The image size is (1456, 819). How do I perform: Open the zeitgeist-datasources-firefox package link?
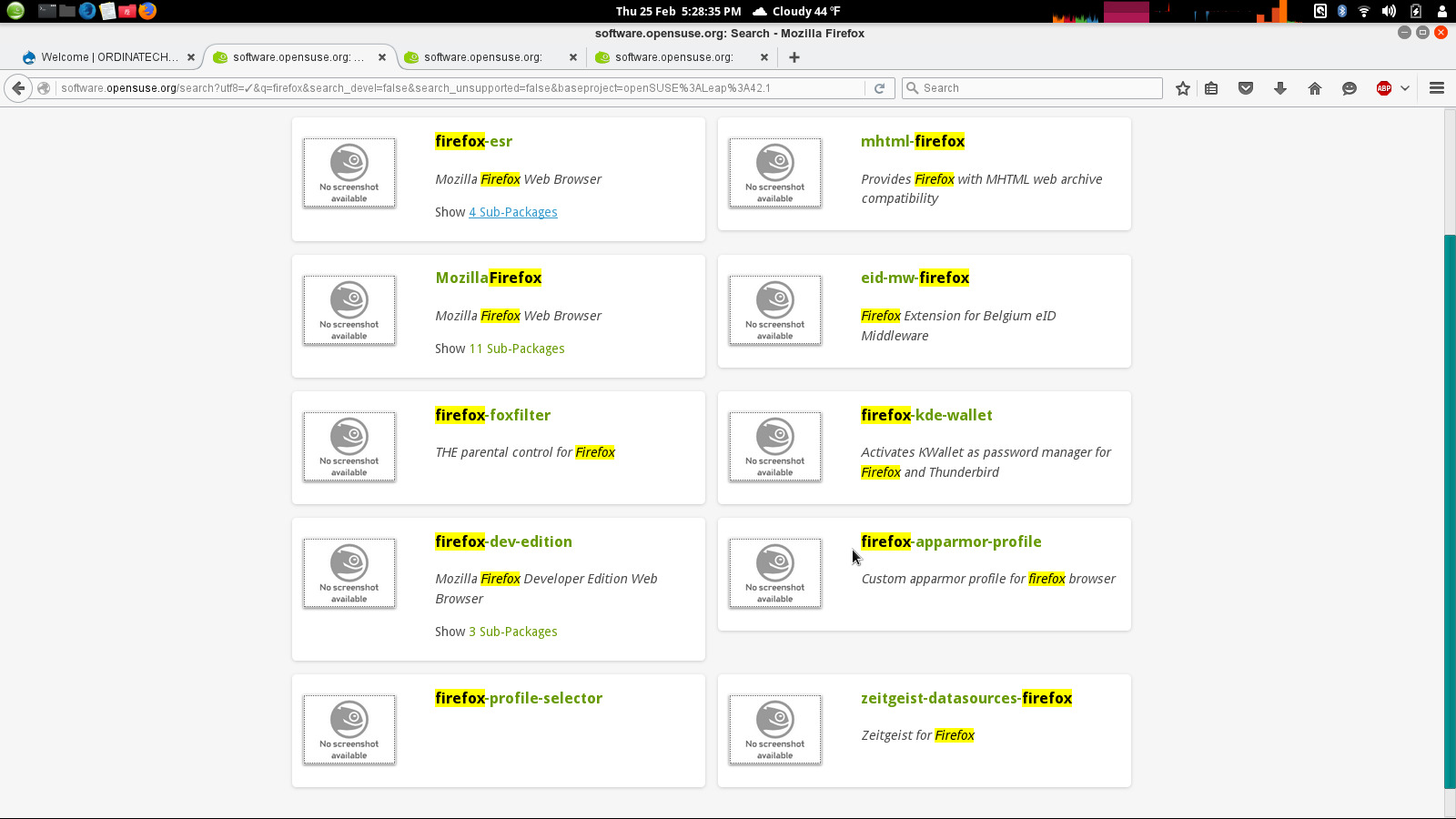click(966, 698)
